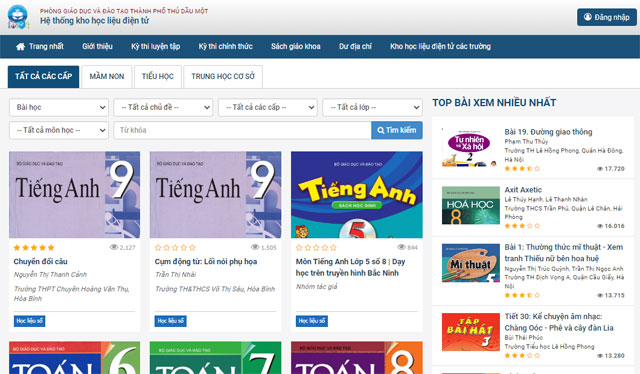
Task: Click the site logo icon
Action: pos(18,17)
